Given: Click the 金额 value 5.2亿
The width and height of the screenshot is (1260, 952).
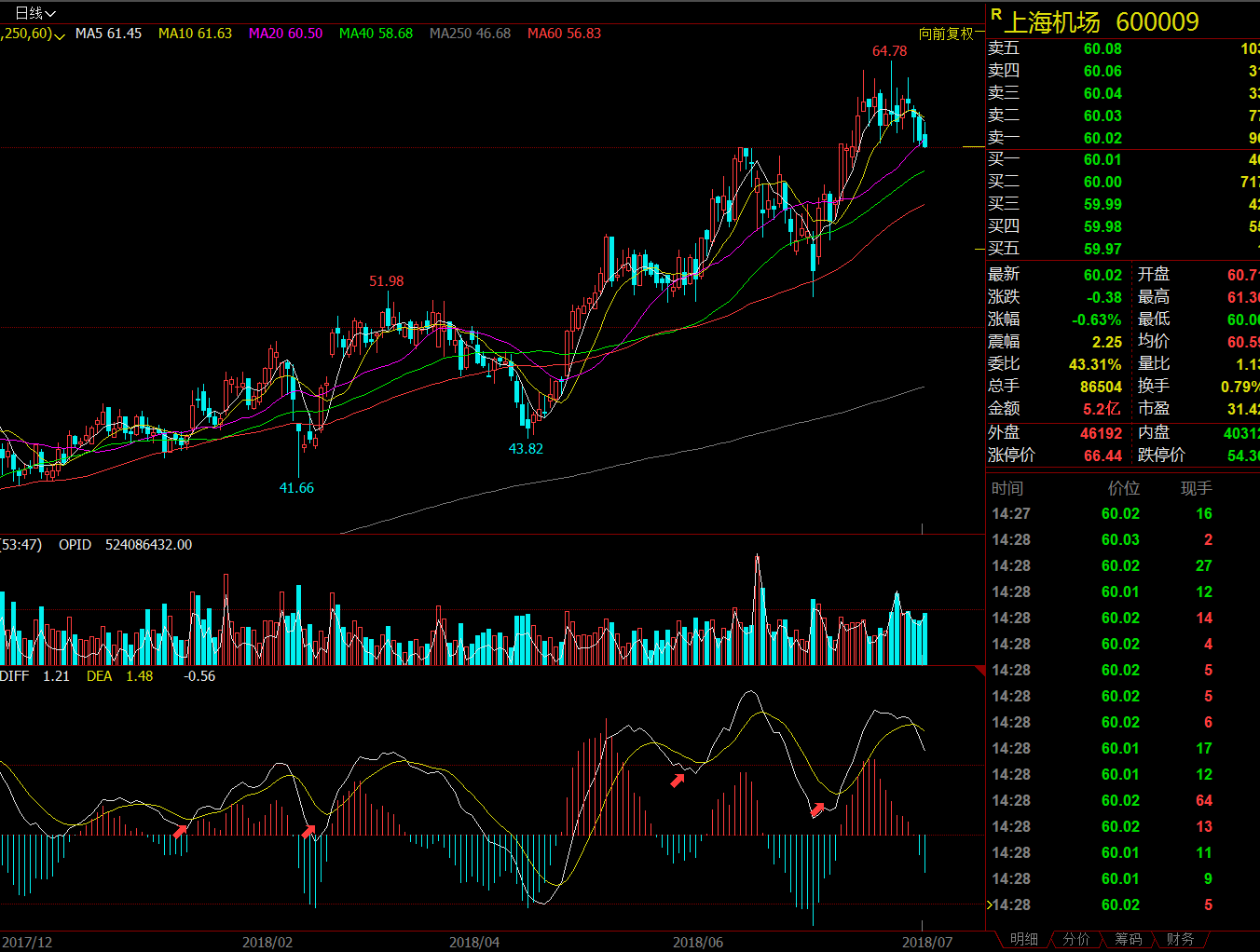Looking at the screenshot, I should pos(1102,409).
